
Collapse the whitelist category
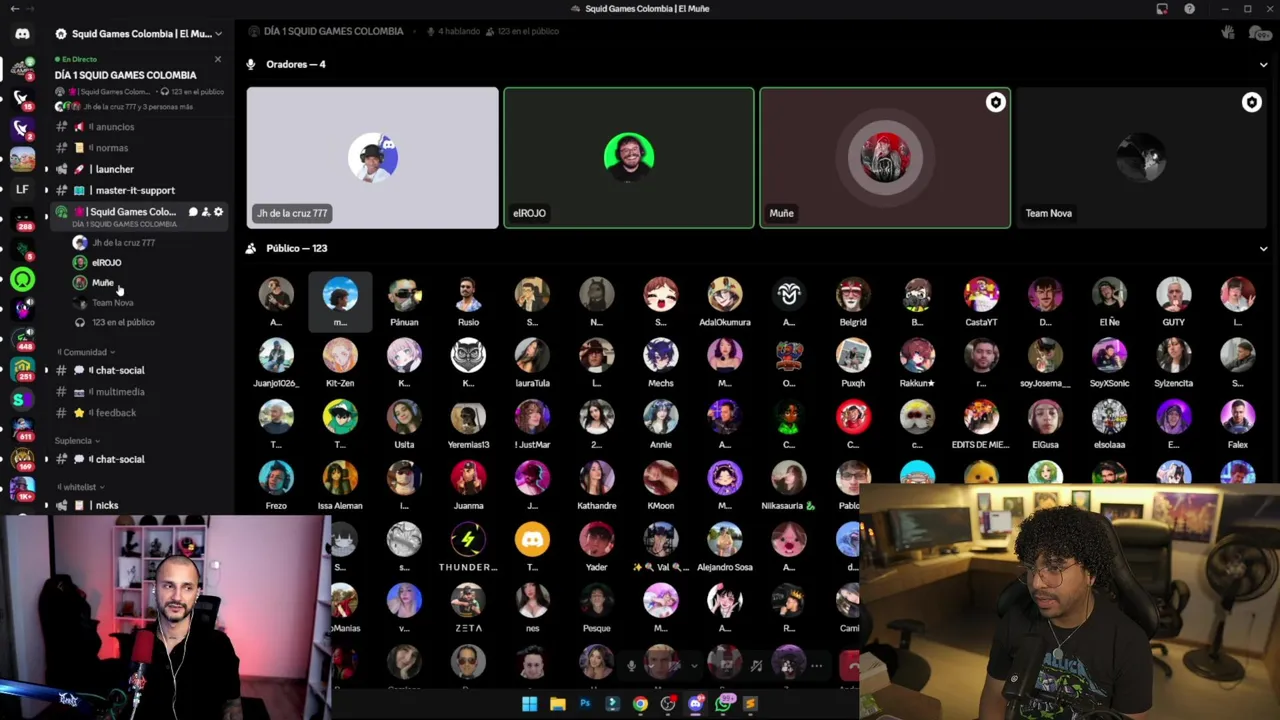(80, 487)
